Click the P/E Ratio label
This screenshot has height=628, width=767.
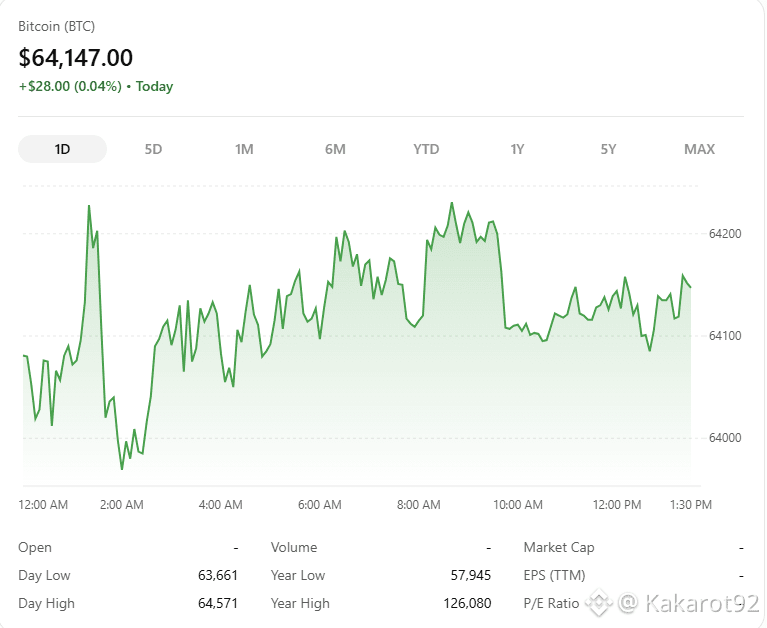551,604
